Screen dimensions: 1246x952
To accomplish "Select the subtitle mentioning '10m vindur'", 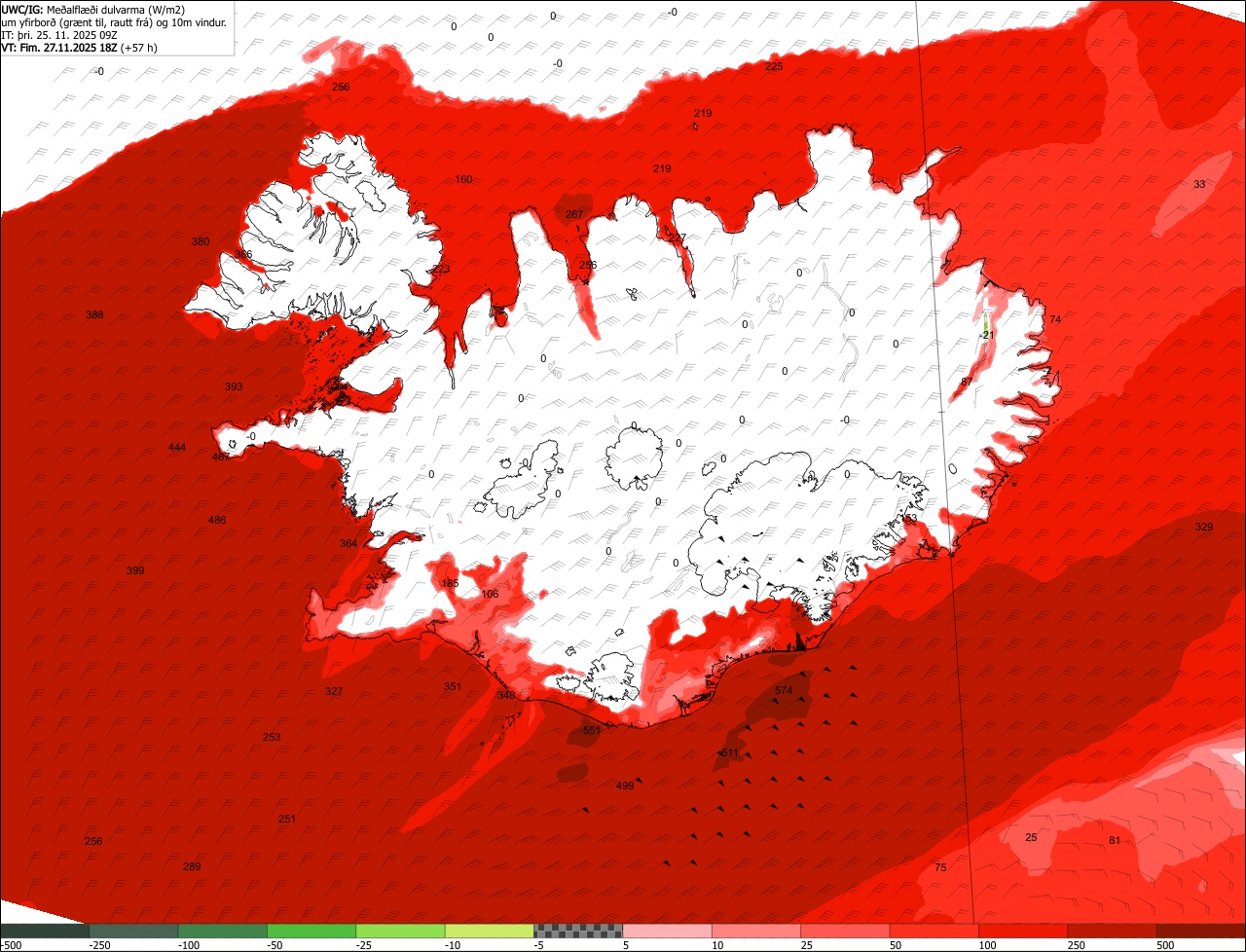I will coord(115,22).
